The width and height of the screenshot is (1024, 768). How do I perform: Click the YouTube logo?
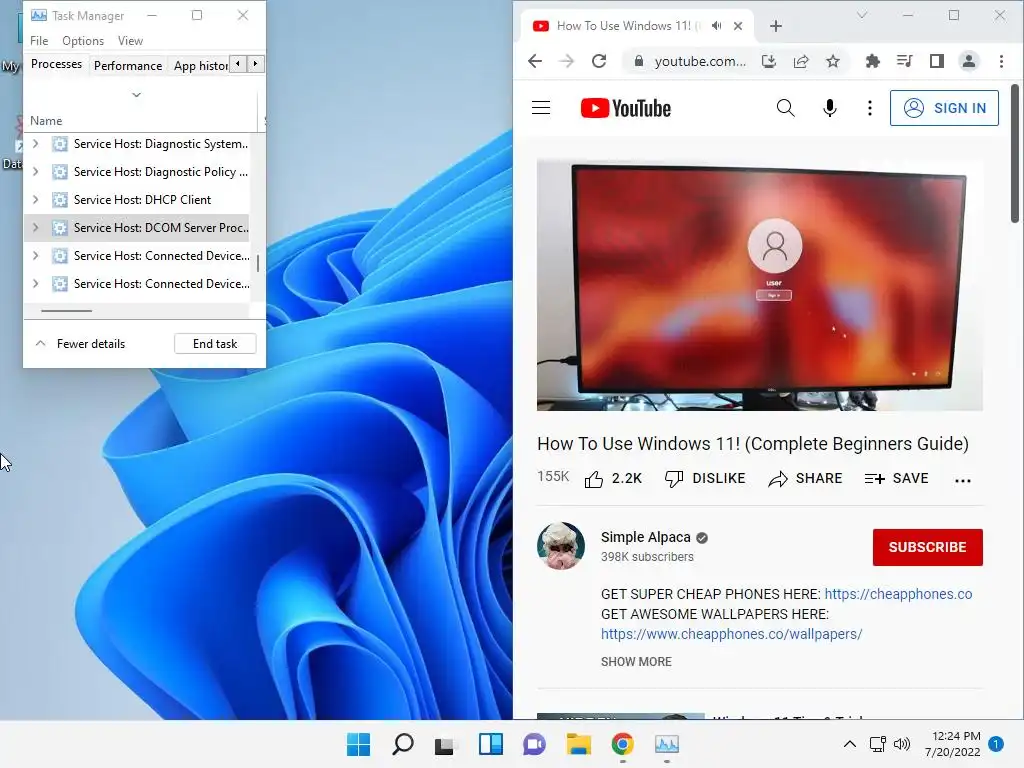626,108
